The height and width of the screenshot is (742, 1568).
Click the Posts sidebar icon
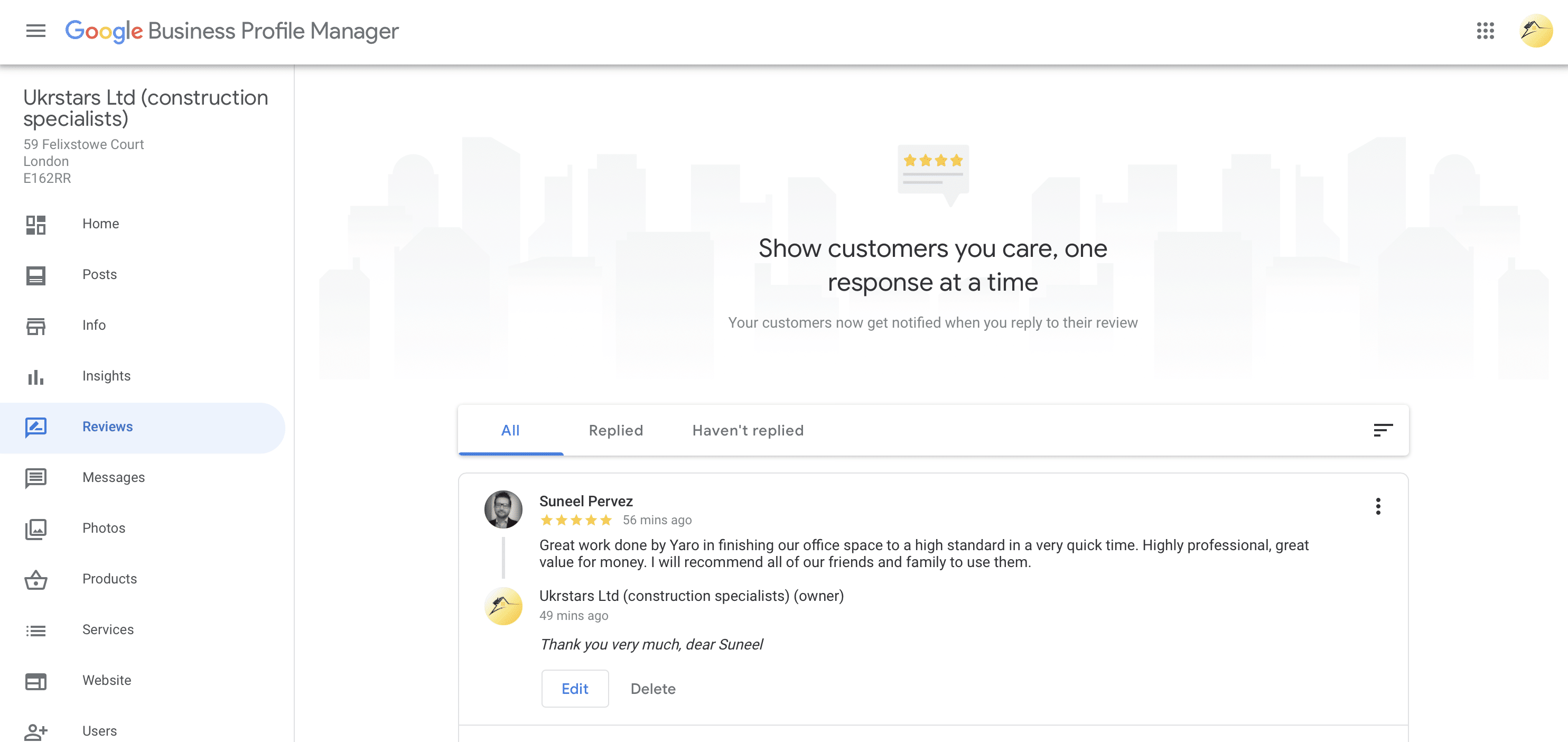(x=36, y=275)
